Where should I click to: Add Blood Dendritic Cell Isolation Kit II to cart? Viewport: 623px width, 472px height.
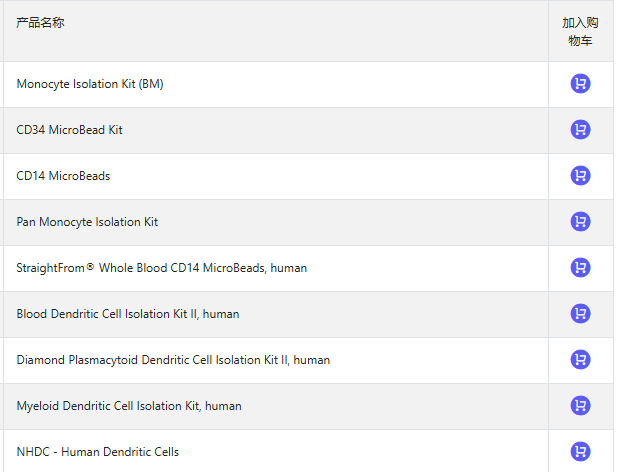[x=580, y=314]
